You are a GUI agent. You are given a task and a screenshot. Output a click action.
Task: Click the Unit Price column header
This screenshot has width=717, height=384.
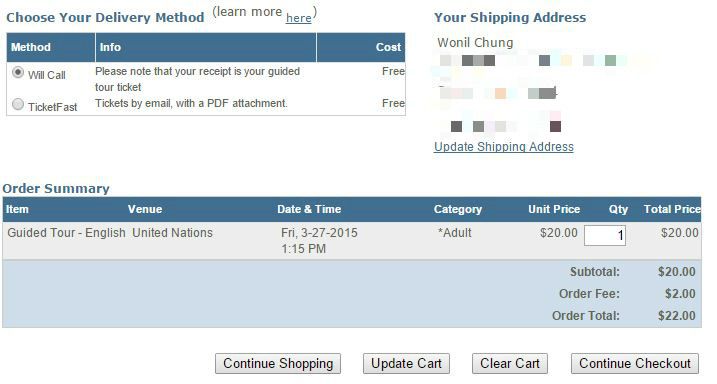coord(554,209)
